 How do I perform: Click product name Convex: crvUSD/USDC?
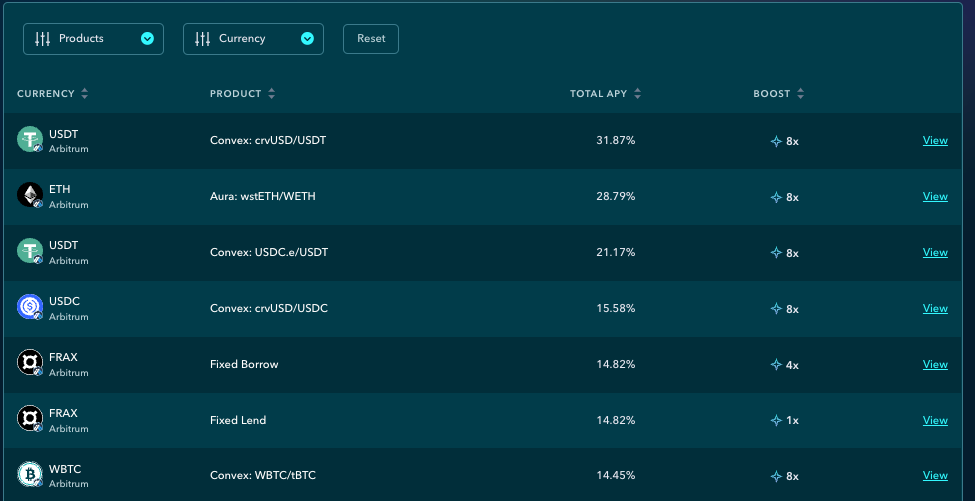pos(269,308)
